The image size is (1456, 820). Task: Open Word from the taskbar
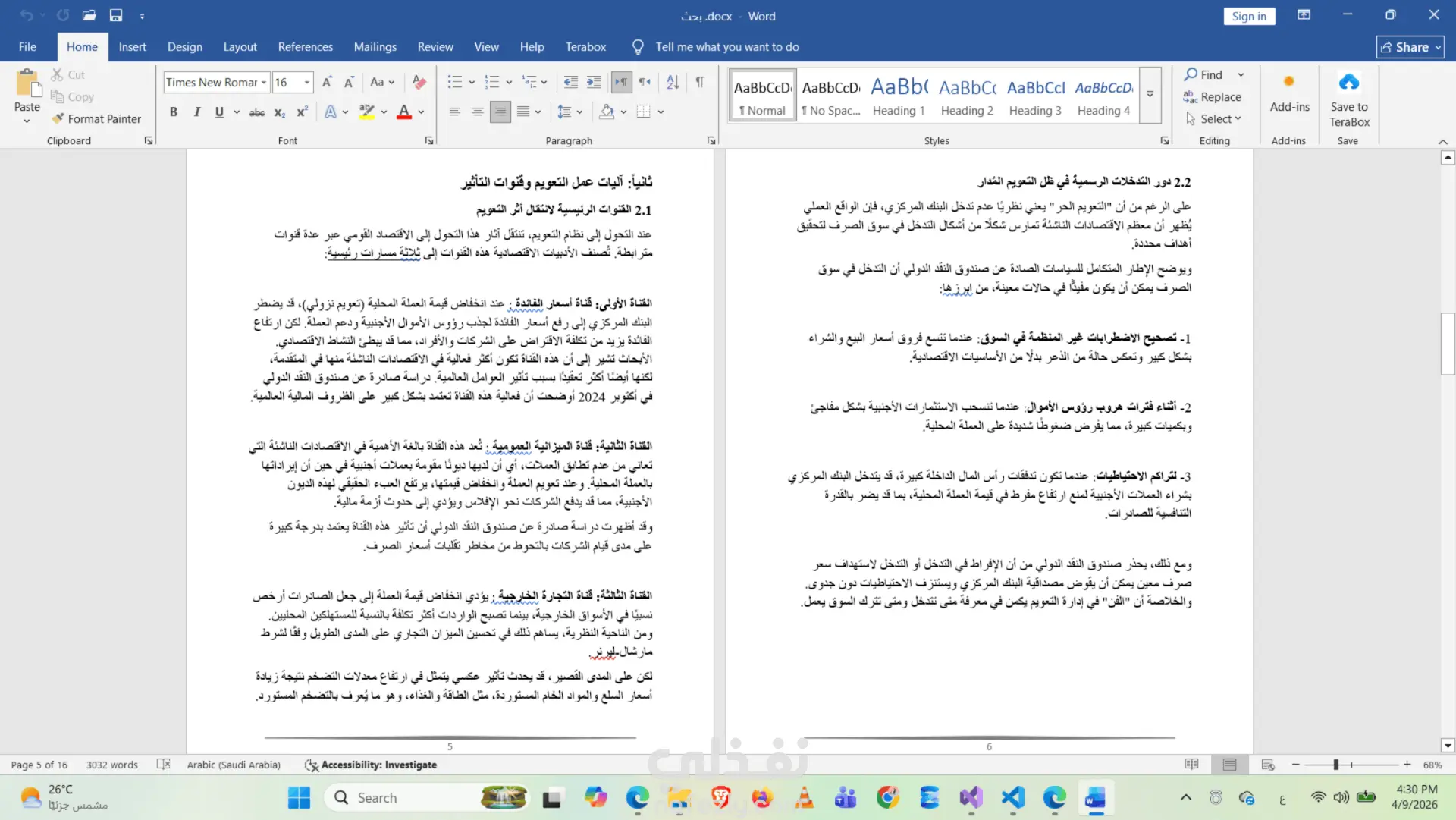(x=1095, y=797)
